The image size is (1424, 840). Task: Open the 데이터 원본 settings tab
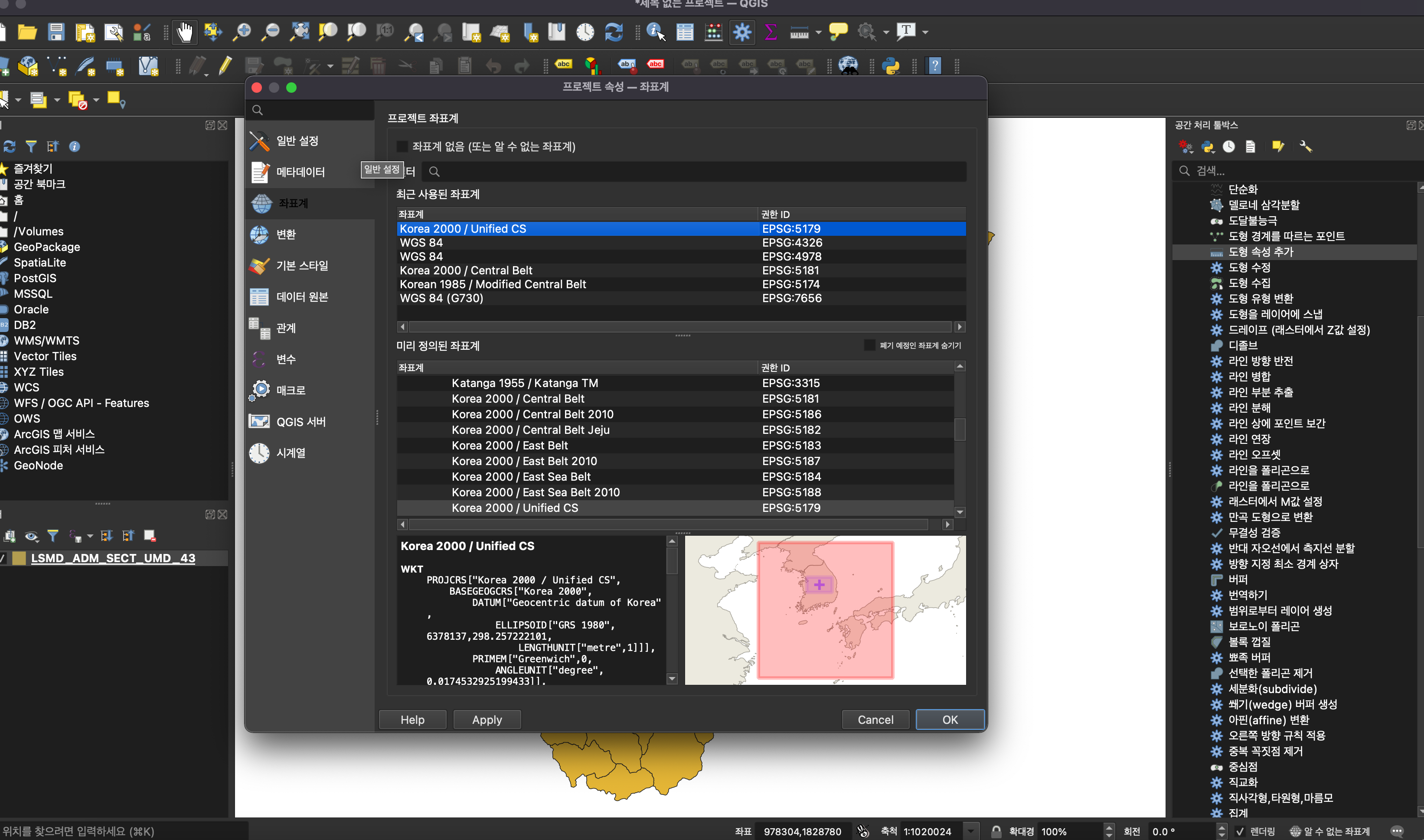point(302,296)
